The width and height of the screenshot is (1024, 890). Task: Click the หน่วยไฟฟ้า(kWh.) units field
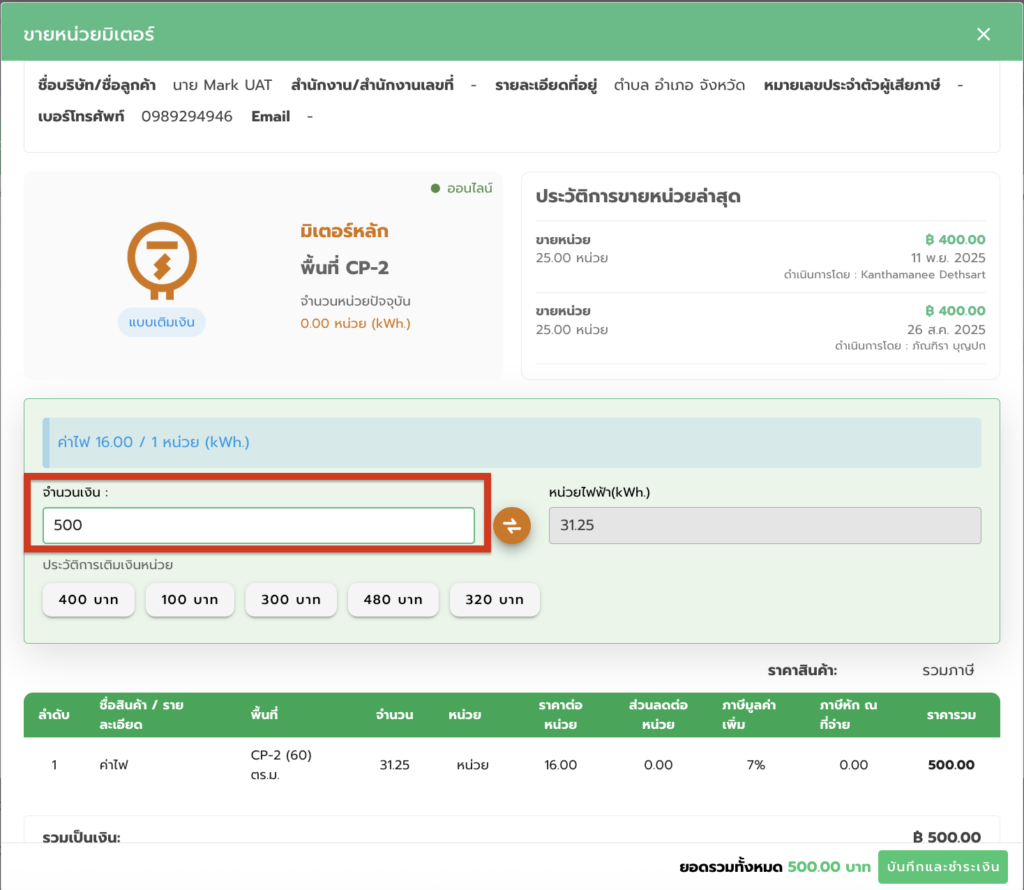point(764,525)
